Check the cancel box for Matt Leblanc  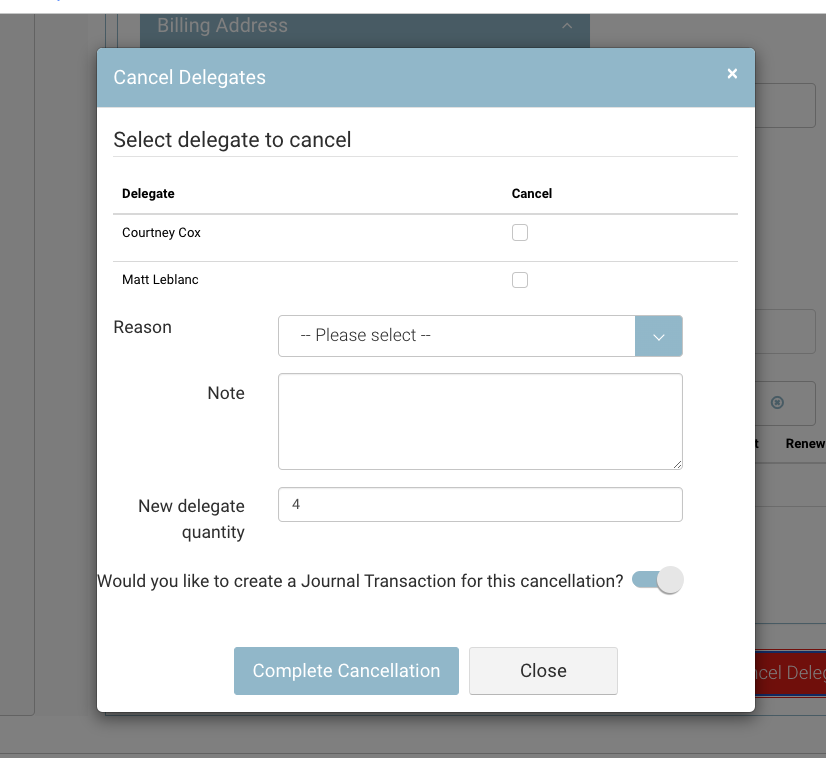coord(520,280)
